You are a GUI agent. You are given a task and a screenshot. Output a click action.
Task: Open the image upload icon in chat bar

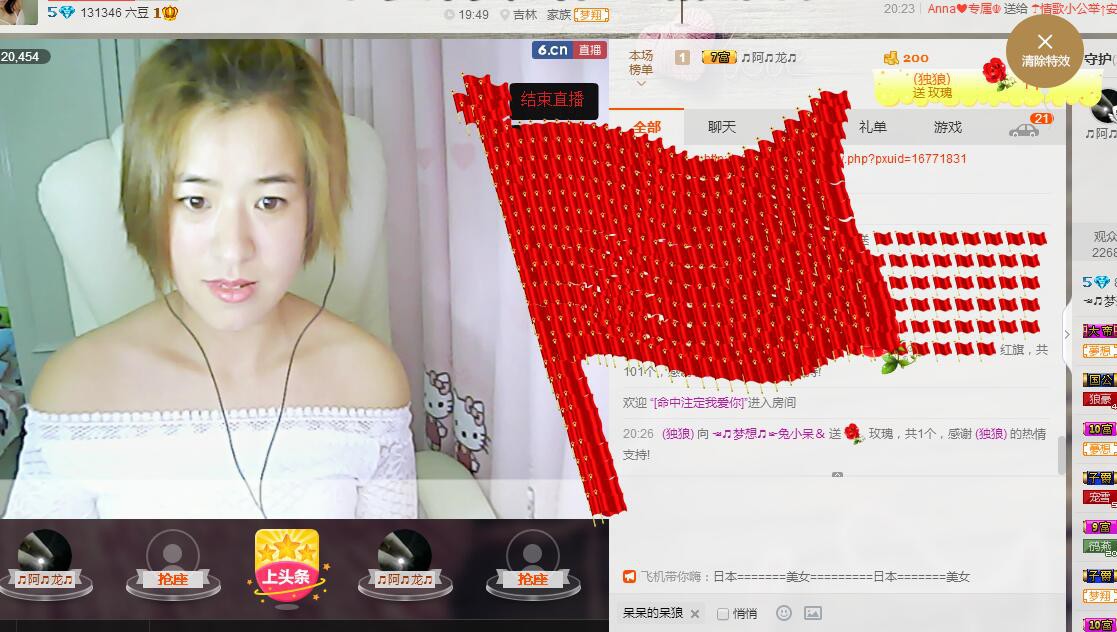click(x=813, y=613)
